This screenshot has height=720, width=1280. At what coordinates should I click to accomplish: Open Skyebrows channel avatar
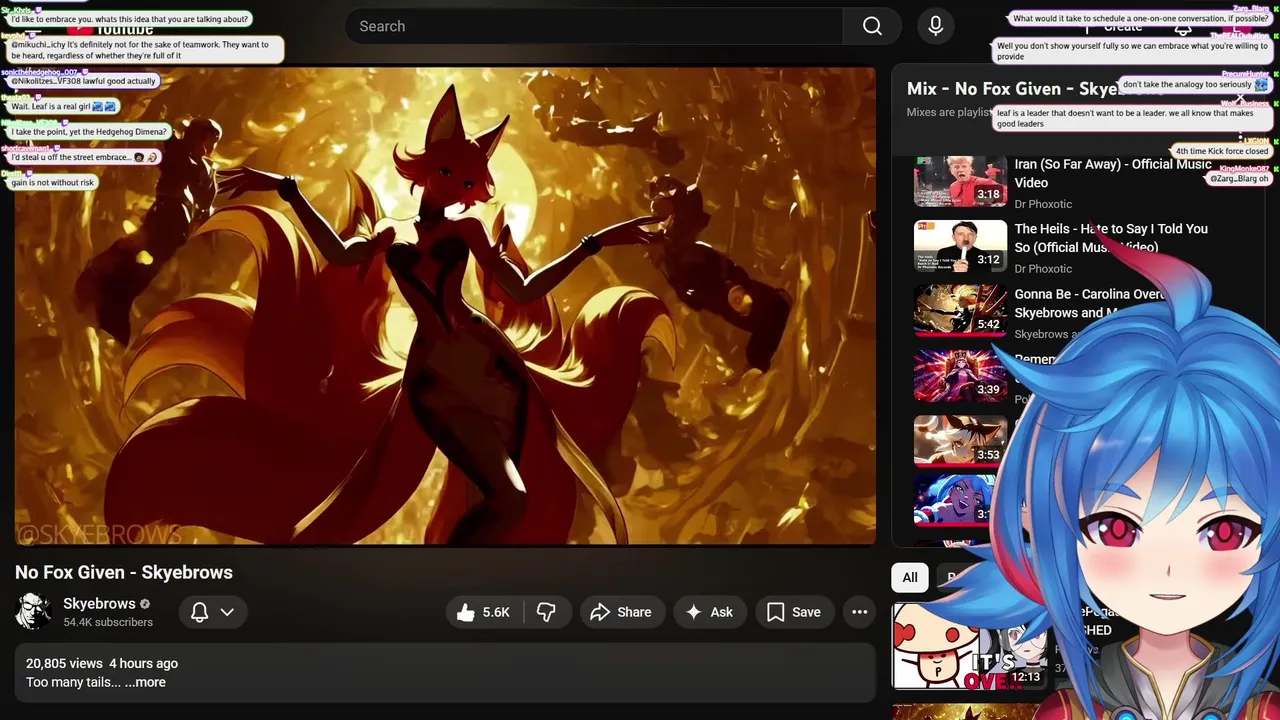[33, 612]
